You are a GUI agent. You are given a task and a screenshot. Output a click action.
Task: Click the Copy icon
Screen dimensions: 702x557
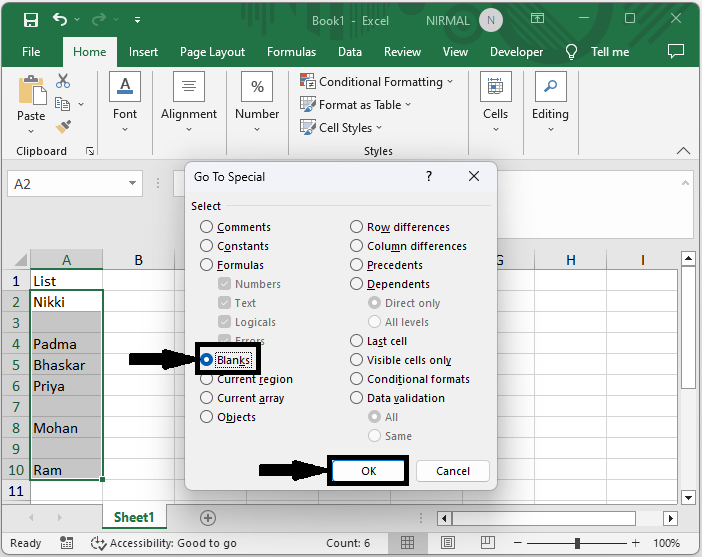(x=62, y=104)
